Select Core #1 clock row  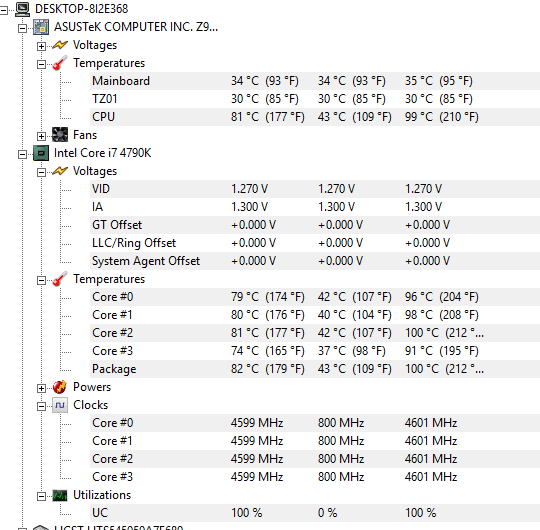[x=315, y=441]
